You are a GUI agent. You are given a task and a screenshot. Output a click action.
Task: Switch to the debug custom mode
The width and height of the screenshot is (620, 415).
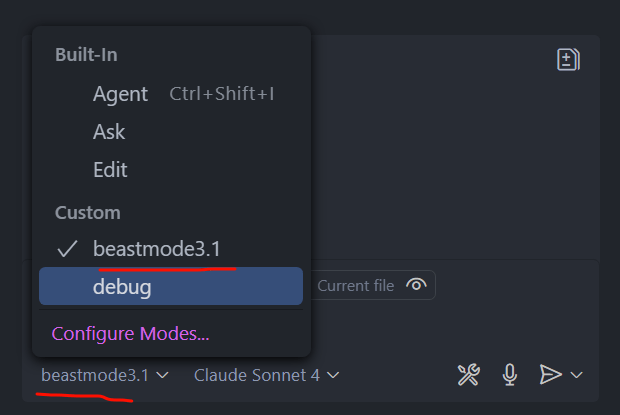pyautogui.click(x=171, y=286)
